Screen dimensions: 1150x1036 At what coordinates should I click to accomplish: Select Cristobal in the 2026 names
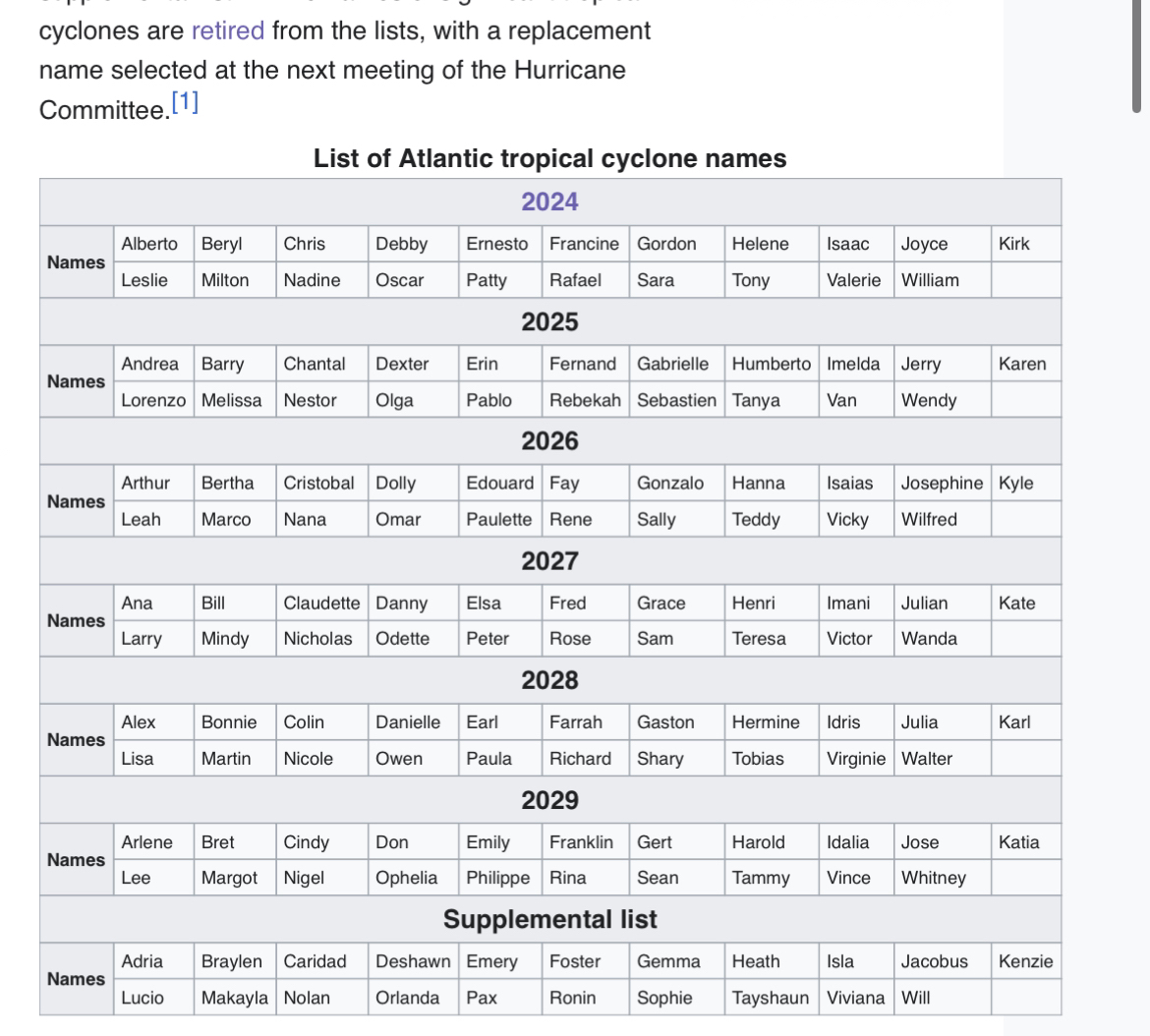coord(321,484)
